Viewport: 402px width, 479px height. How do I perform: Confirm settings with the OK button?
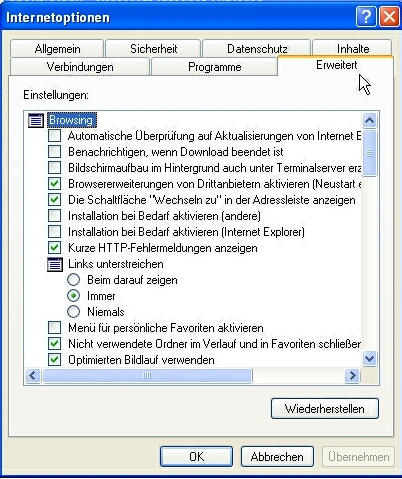[196, 457]
